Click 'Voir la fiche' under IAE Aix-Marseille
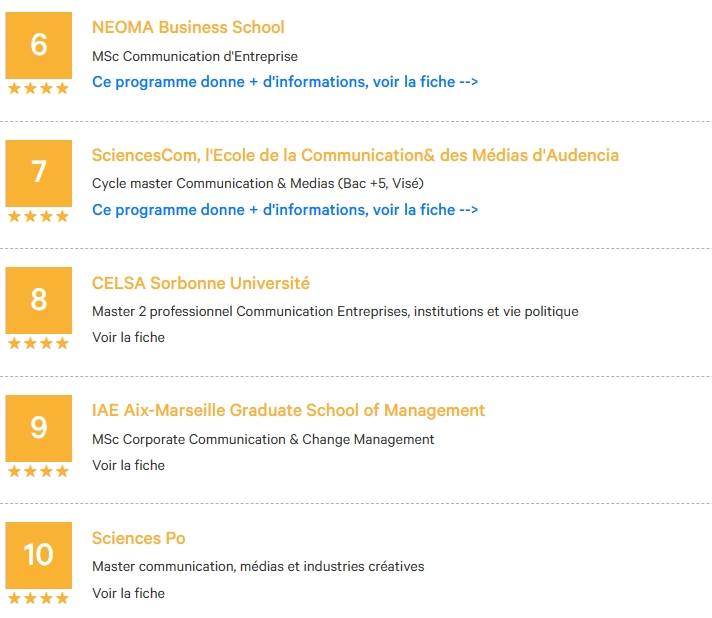Viewport: 712px width, 618px height. [x=128, y=465]
